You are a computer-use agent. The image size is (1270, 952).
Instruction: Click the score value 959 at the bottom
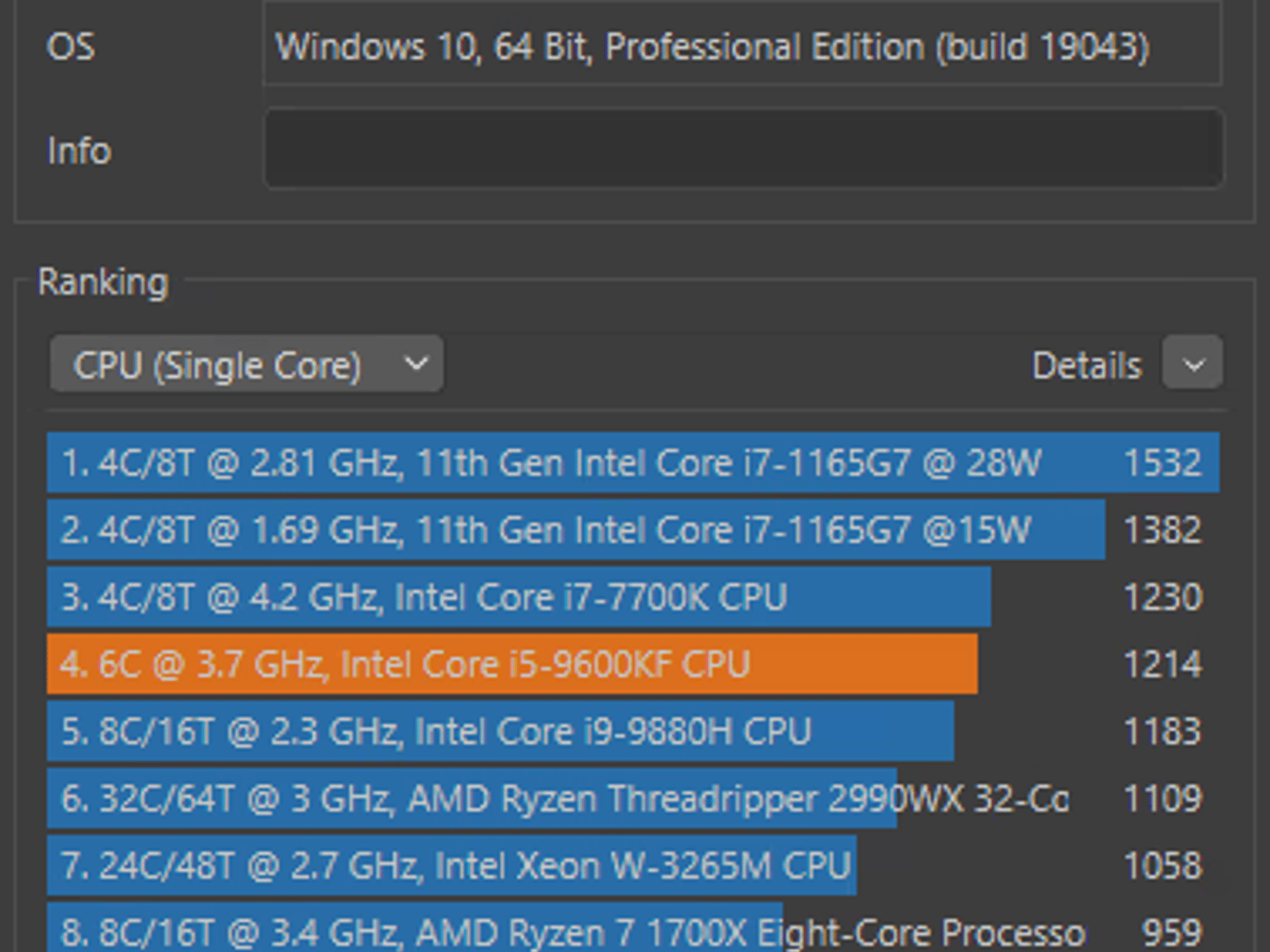pos(1171,930)
